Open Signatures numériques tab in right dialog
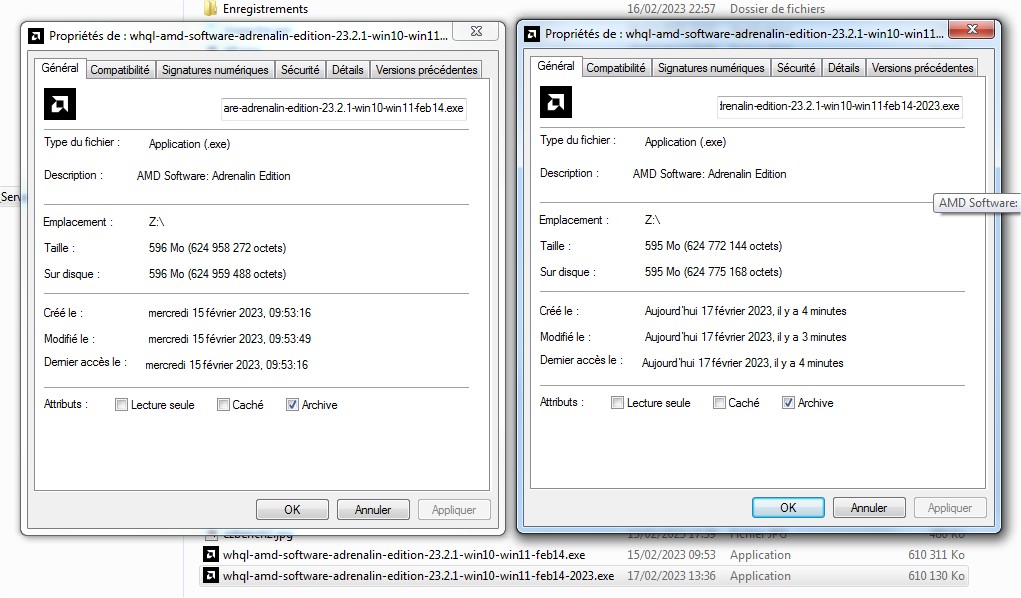 coord(711,68)
